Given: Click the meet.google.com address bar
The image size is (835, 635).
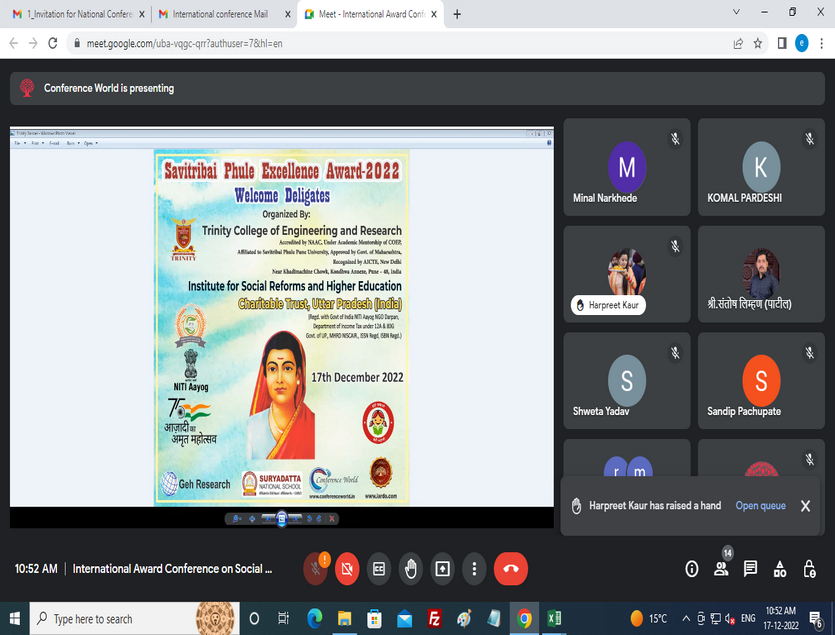Looking at the screenshot, I should [417, 43].
